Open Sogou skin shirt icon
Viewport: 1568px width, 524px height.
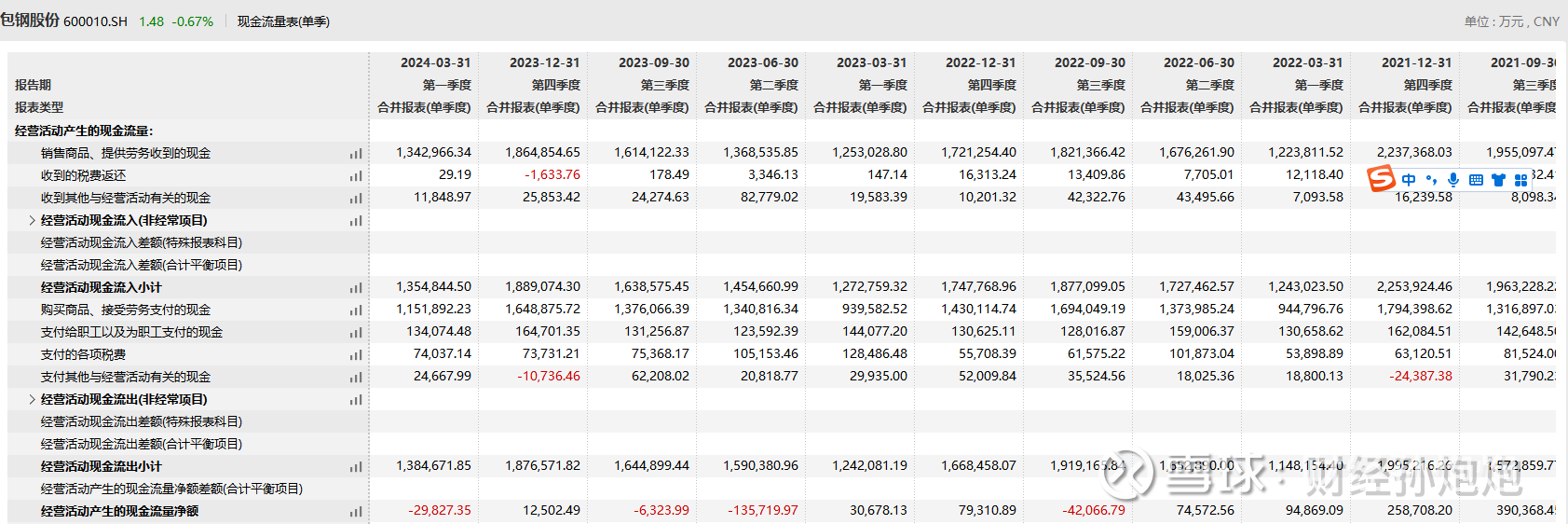(1498, 180)
